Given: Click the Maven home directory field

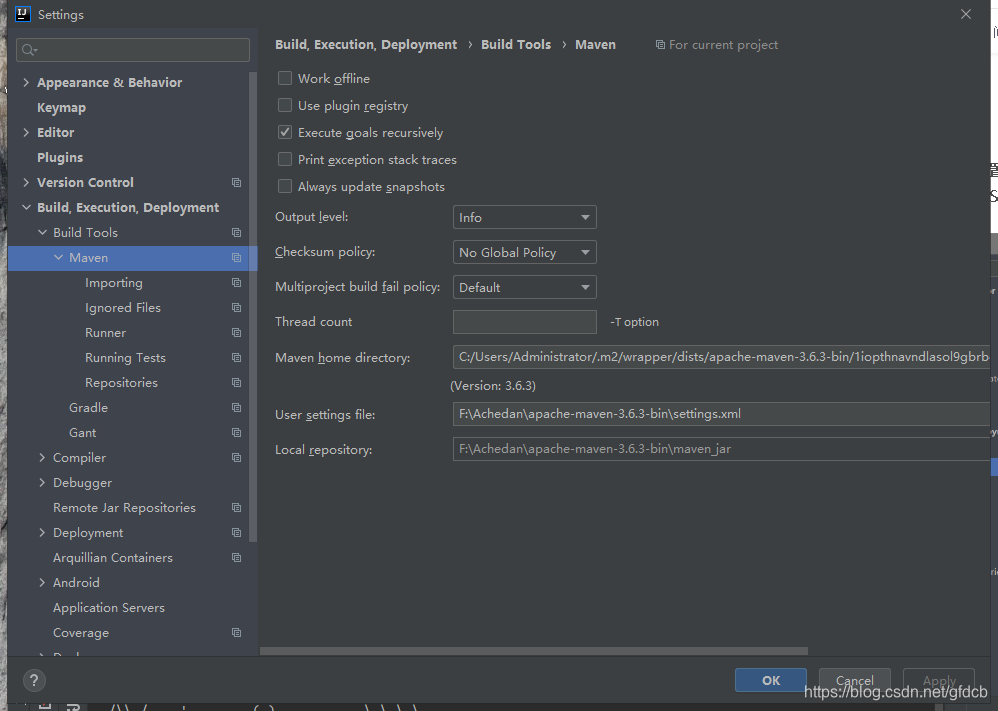Looking at the screenshot, I should (x=721, y=357).
